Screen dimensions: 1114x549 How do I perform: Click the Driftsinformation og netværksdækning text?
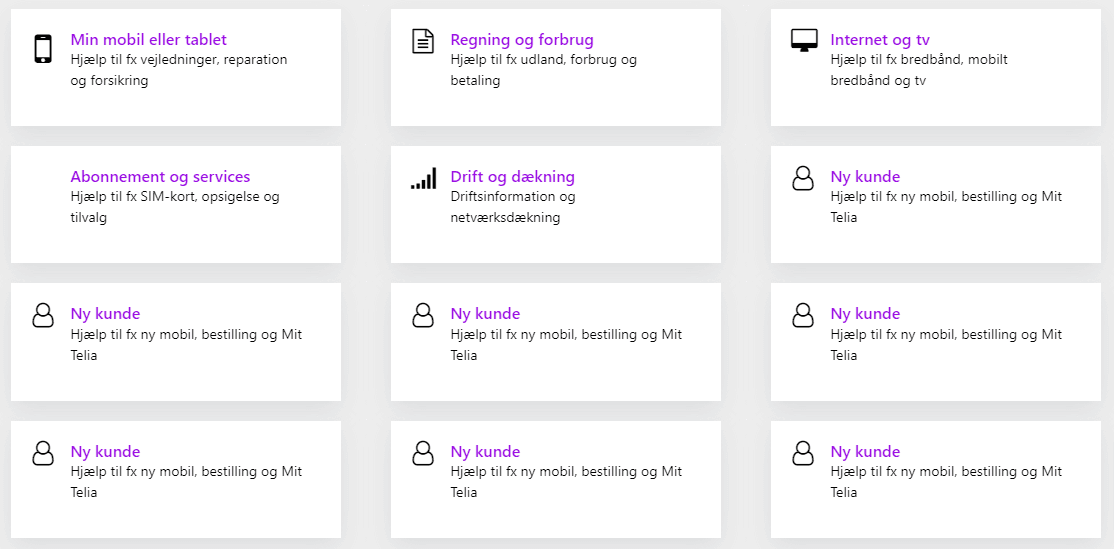(x=512, y=207)
